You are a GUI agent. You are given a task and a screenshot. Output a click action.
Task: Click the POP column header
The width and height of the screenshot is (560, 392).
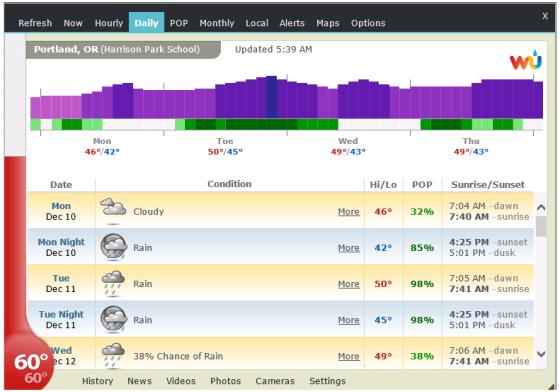(x=422, y=185)
